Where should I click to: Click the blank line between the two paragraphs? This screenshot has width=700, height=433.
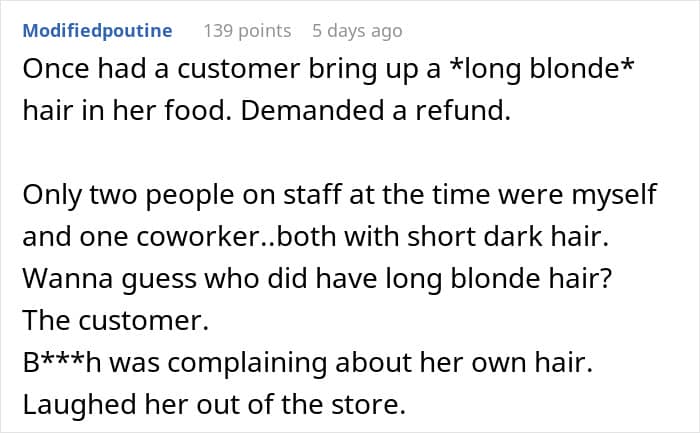[x=339, y=153]
